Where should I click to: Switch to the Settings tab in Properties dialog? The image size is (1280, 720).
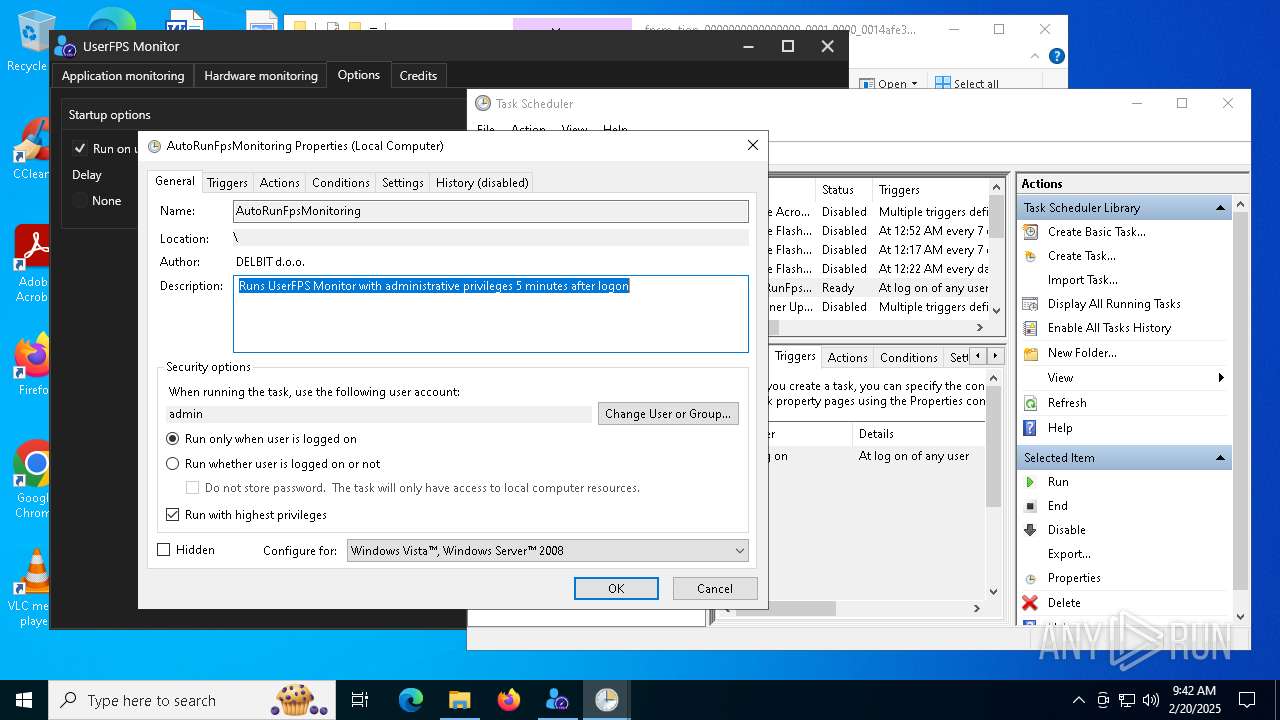pos(403,183)
